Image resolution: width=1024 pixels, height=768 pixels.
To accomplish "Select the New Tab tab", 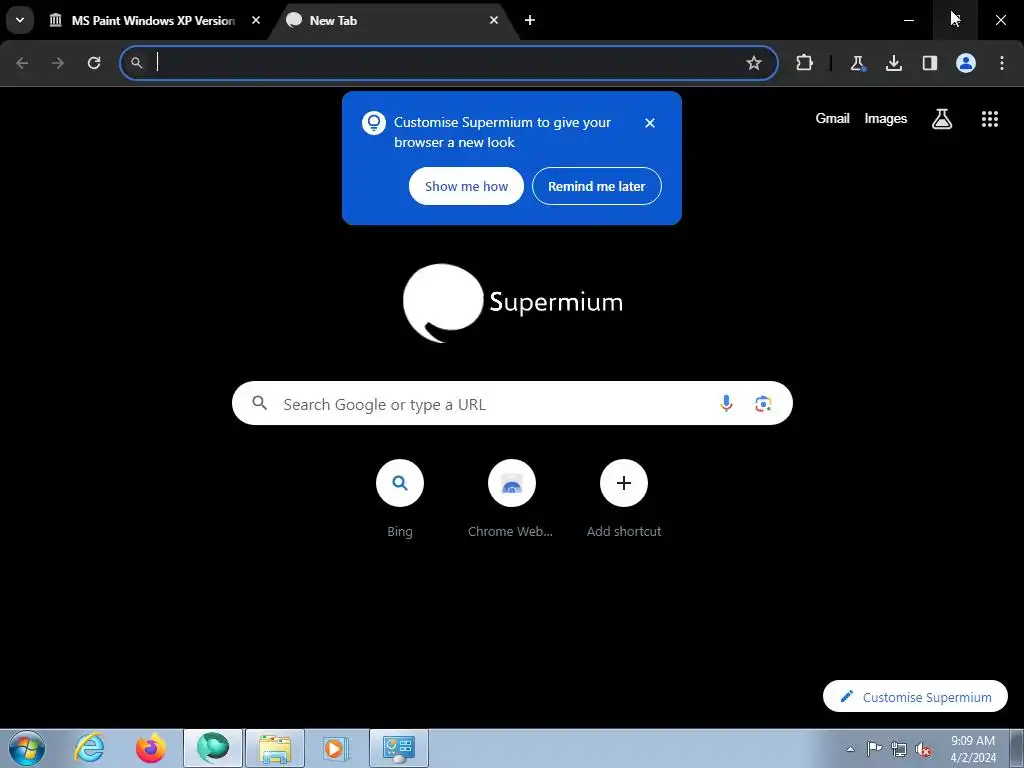I will [x=392, y=20].
